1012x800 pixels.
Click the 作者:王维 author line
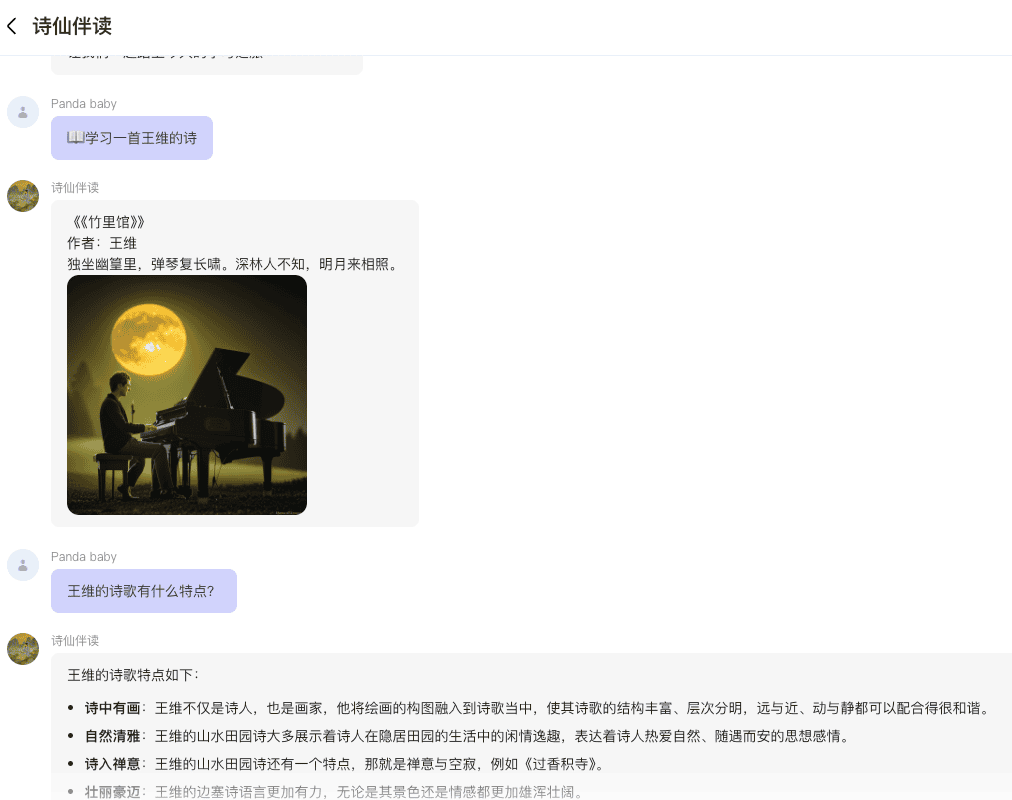pos(102,243)
